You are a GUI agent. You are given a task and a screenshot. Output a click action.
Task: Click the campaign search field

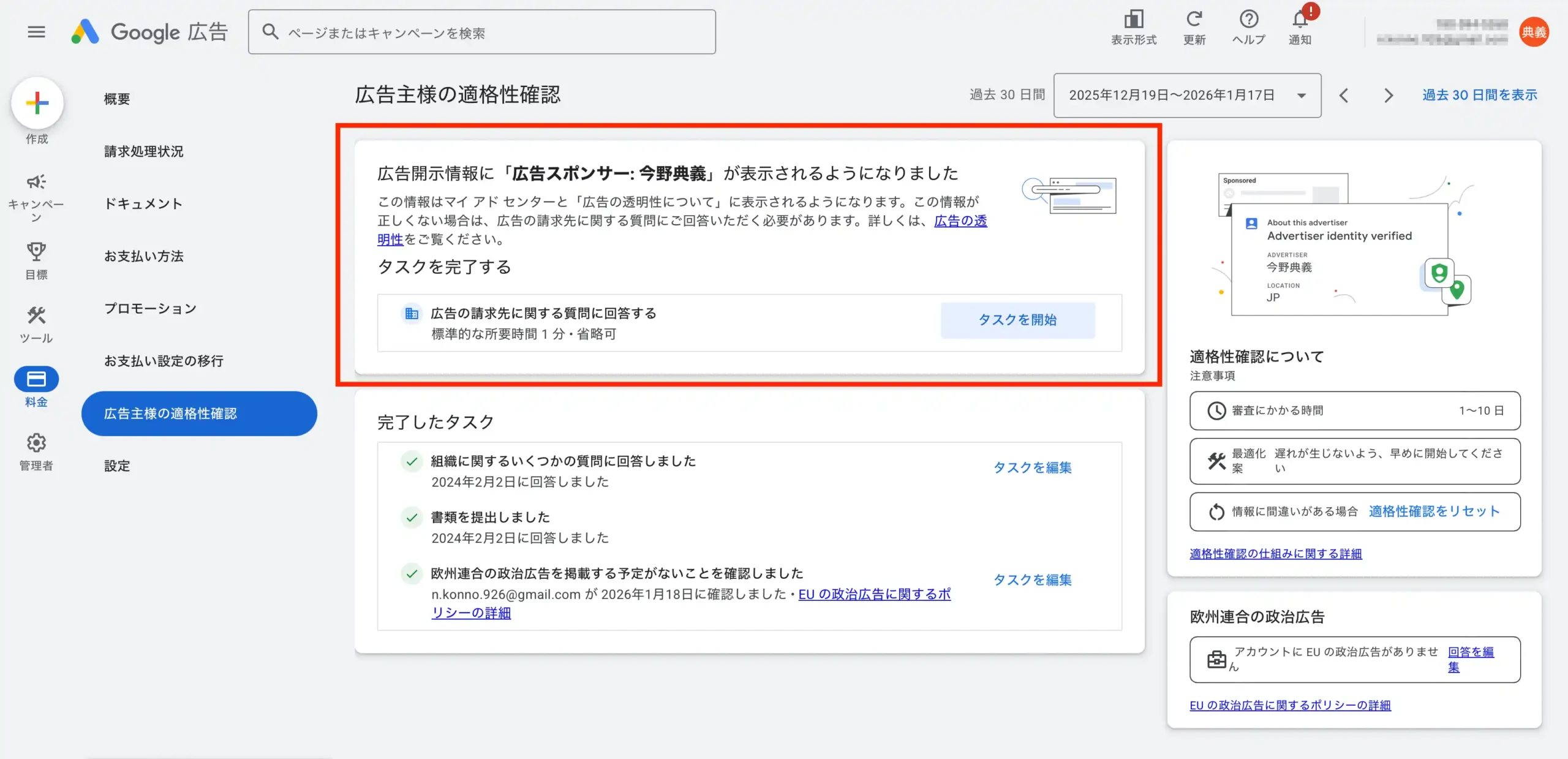pos(482,32)
